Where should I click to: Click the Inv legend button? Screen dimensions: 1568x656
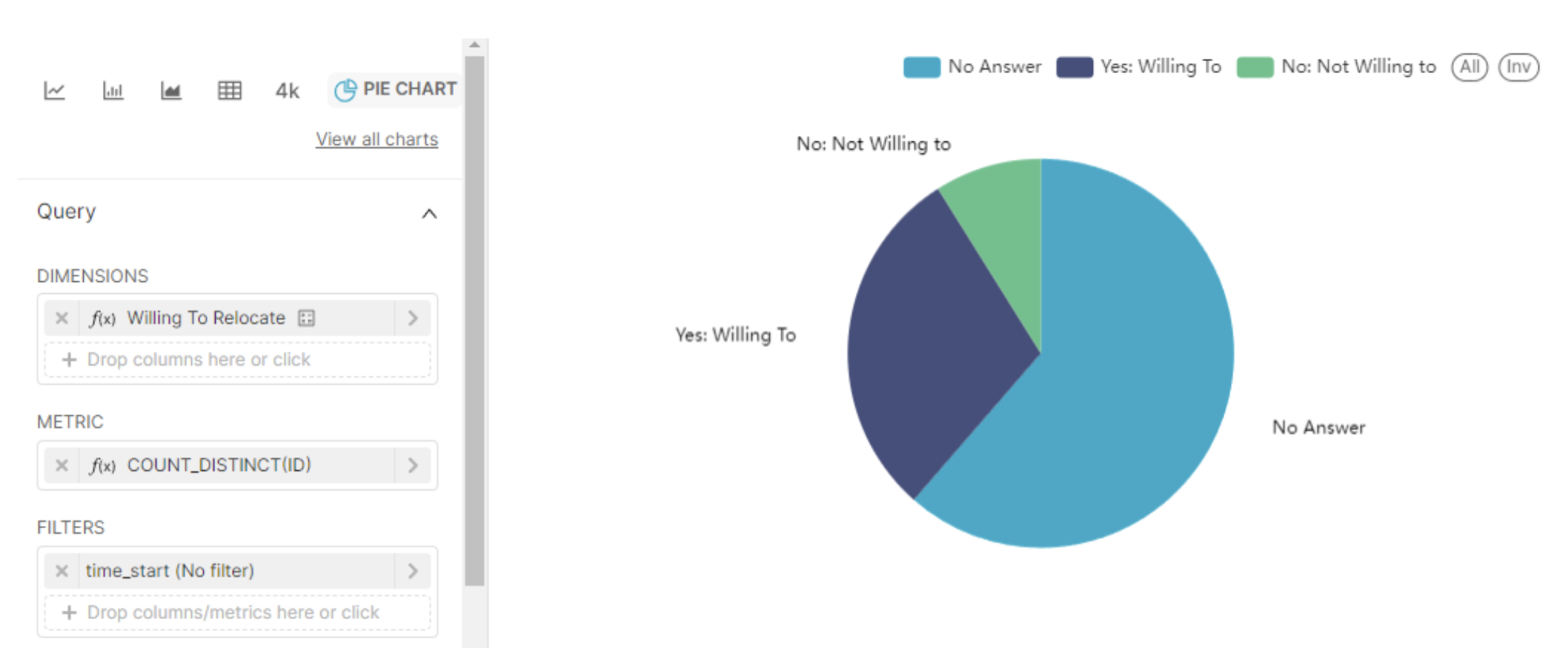pos(1518,66)
